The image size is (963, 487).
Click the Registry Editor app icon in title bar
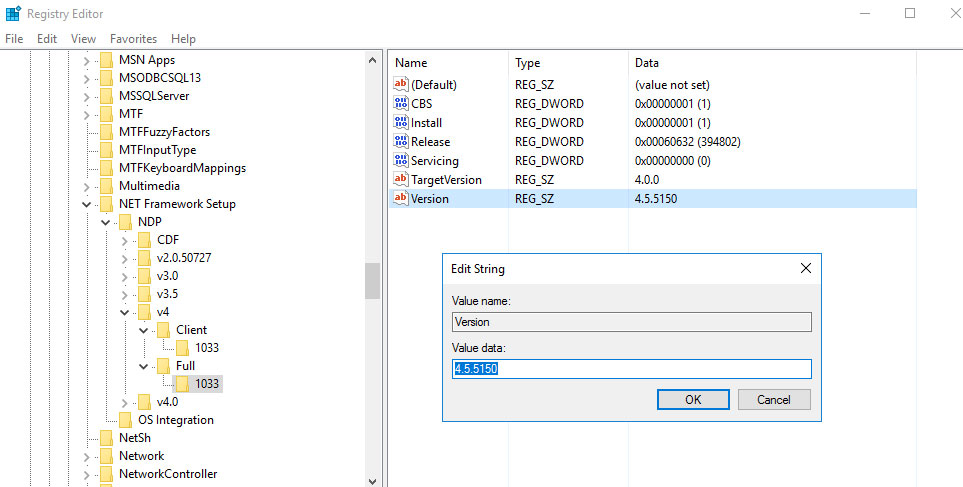13,14
